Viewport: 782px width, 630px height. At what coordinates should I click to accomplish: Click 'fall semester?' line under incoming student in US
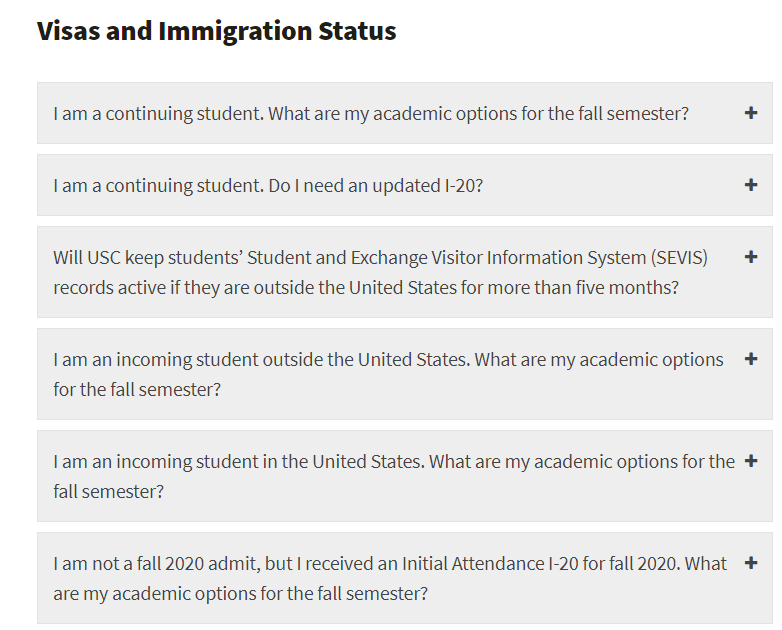[x=108, y=491]
